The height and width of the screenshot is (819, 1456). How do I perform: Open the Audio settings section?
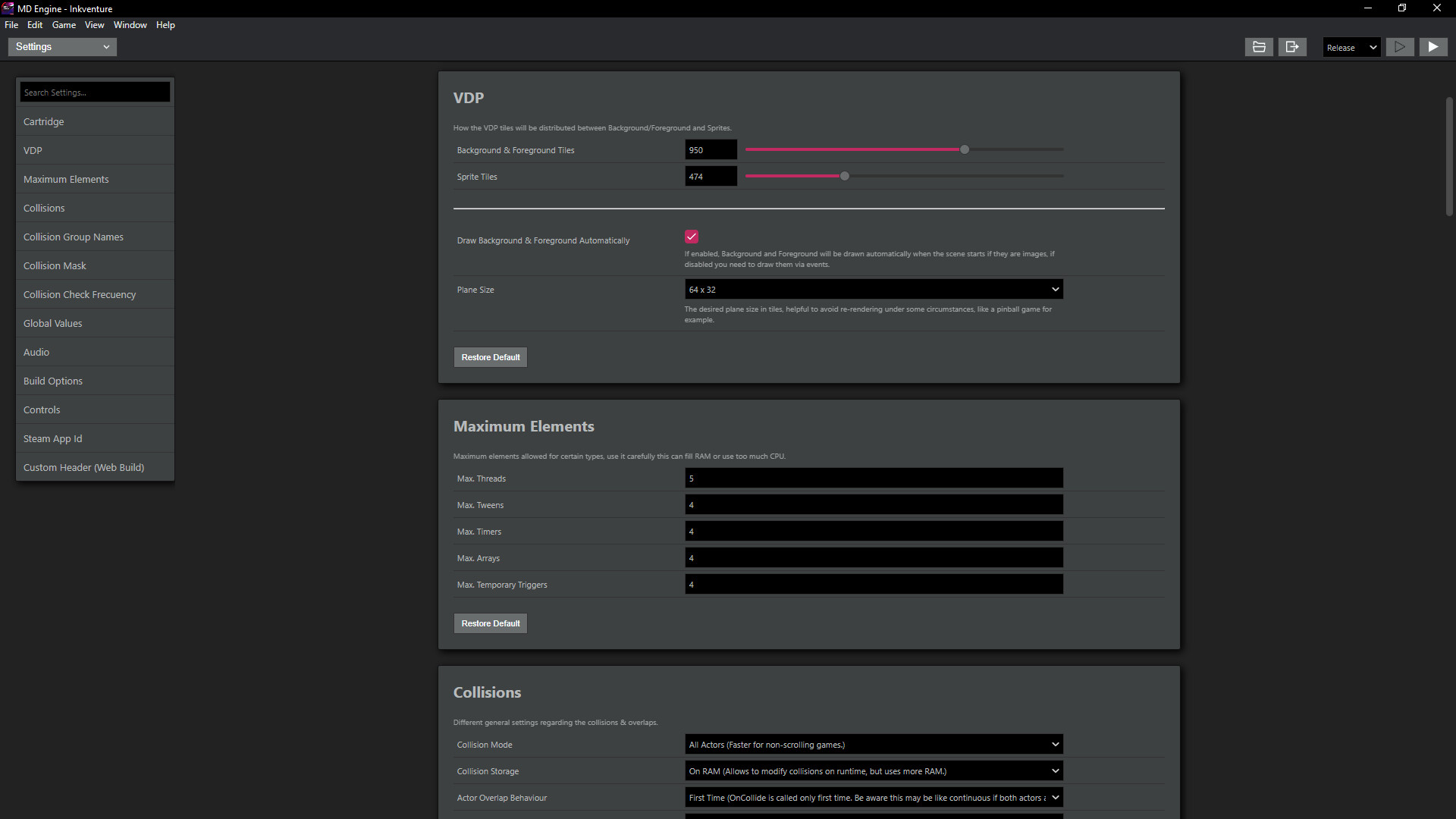pyautogui.click(x=36, y=351)
